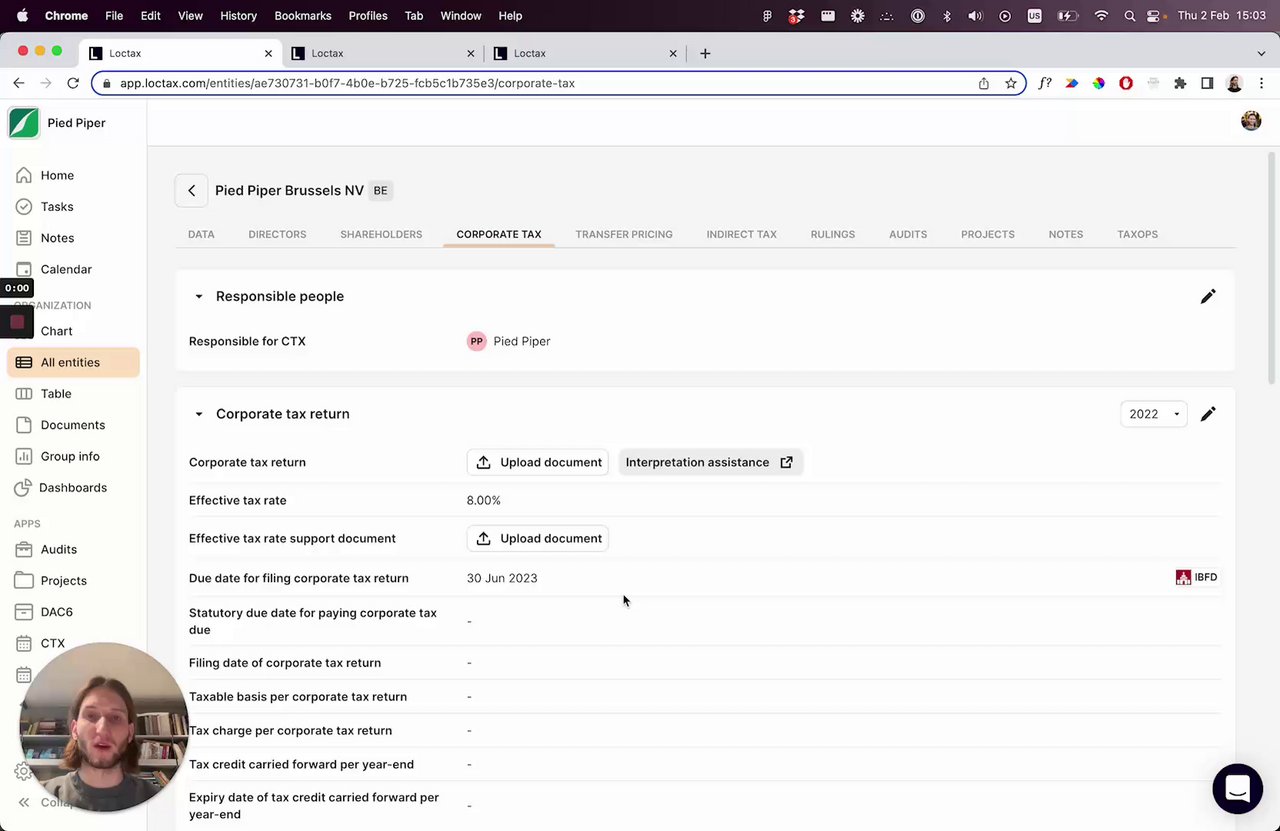Edit the Responsible people section
The width and height of the screenshot is (1280, 831).
coord(1208,296)
